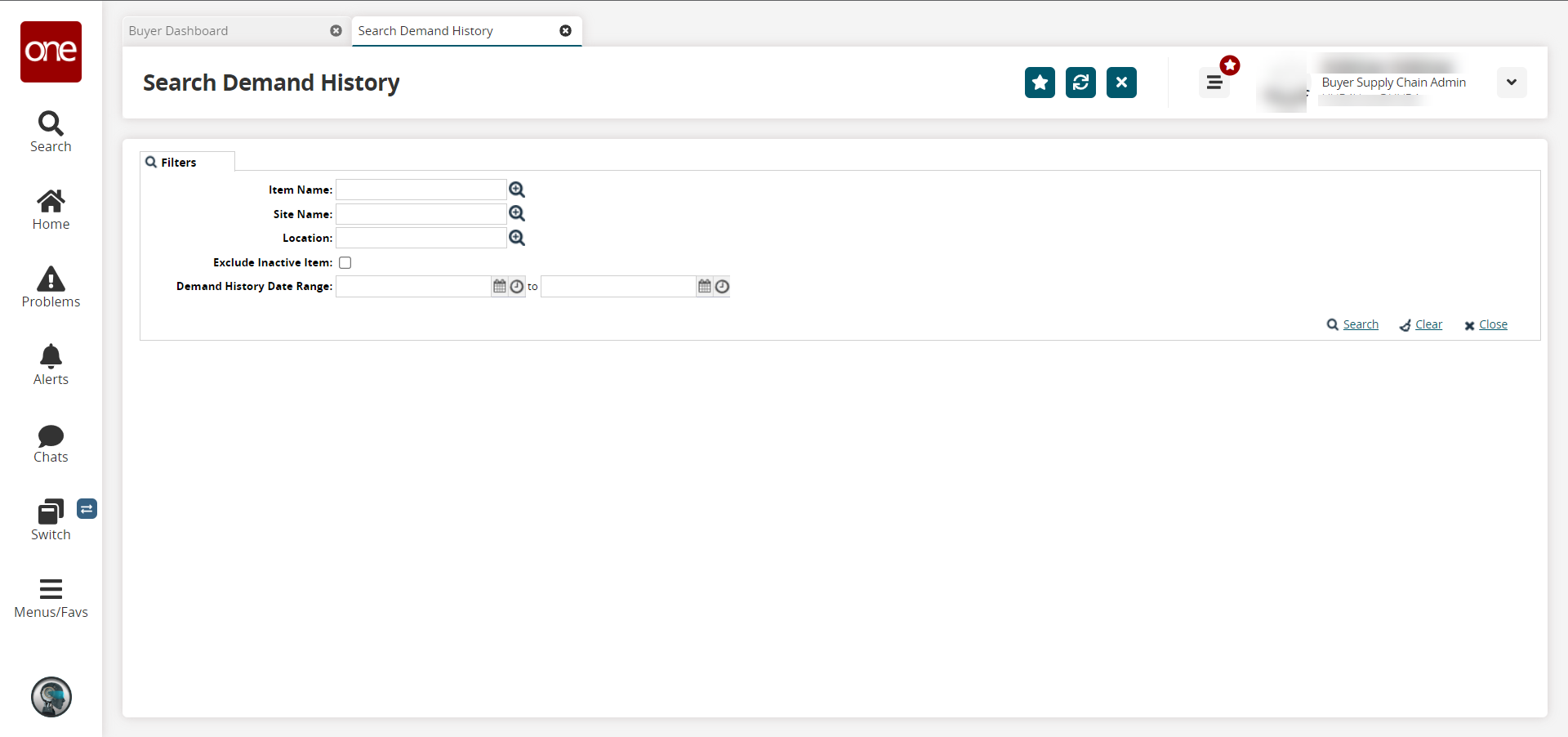Click the blue swap arrows badge
Screen dimensions: 1568x737
tap(87, 509)
